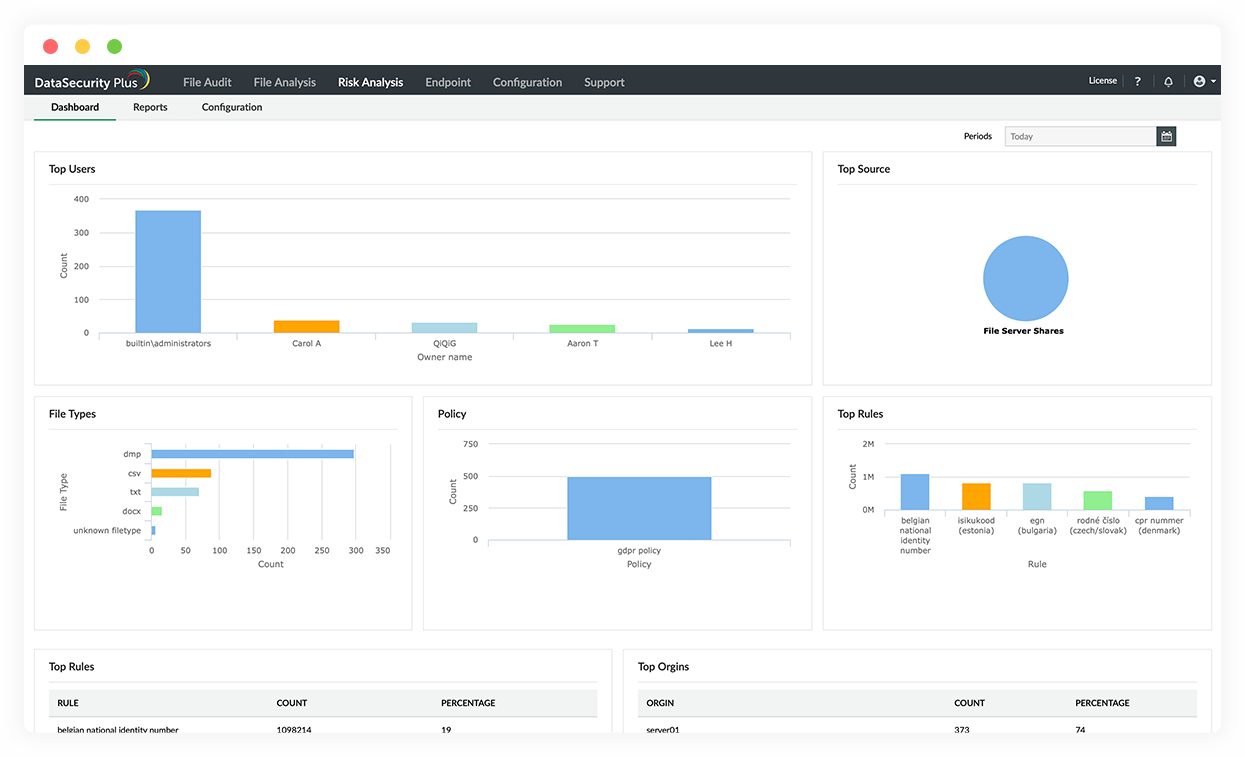Click the rodné číslo (czech/slovak) green bar

(x=1098, y=501)
